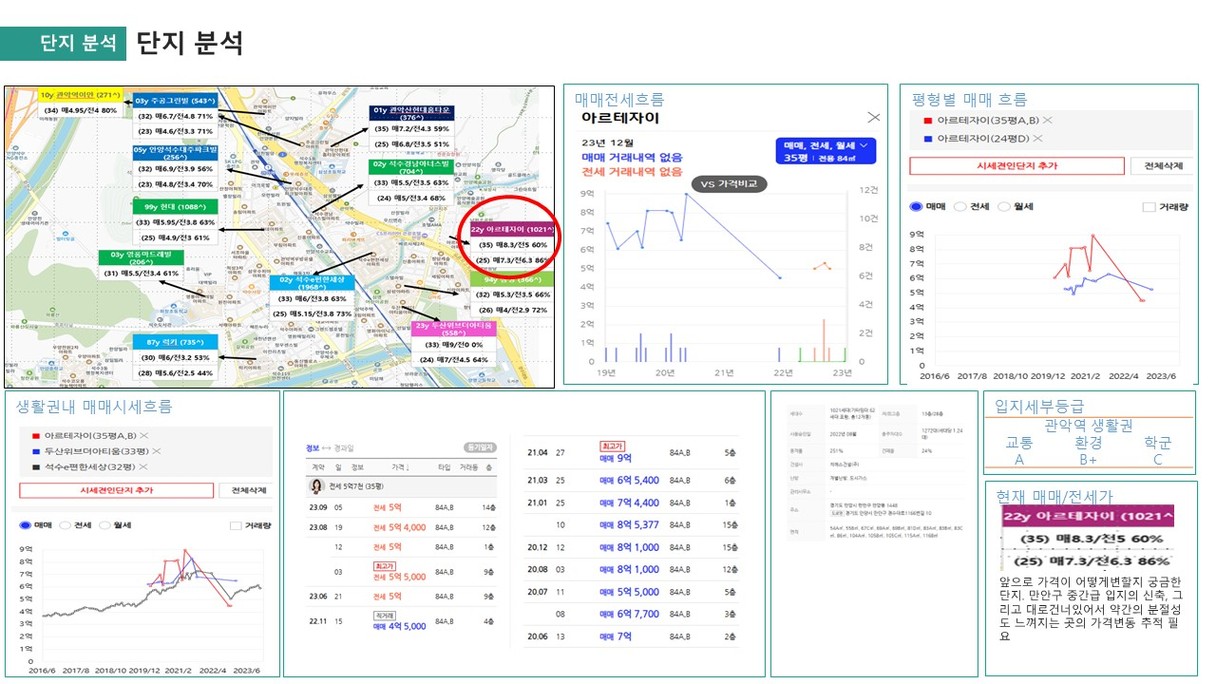Click the 매매 4억 5,000 transaction from 22.11
Viewport: 1216px width, 684px height.
point(400,622)
